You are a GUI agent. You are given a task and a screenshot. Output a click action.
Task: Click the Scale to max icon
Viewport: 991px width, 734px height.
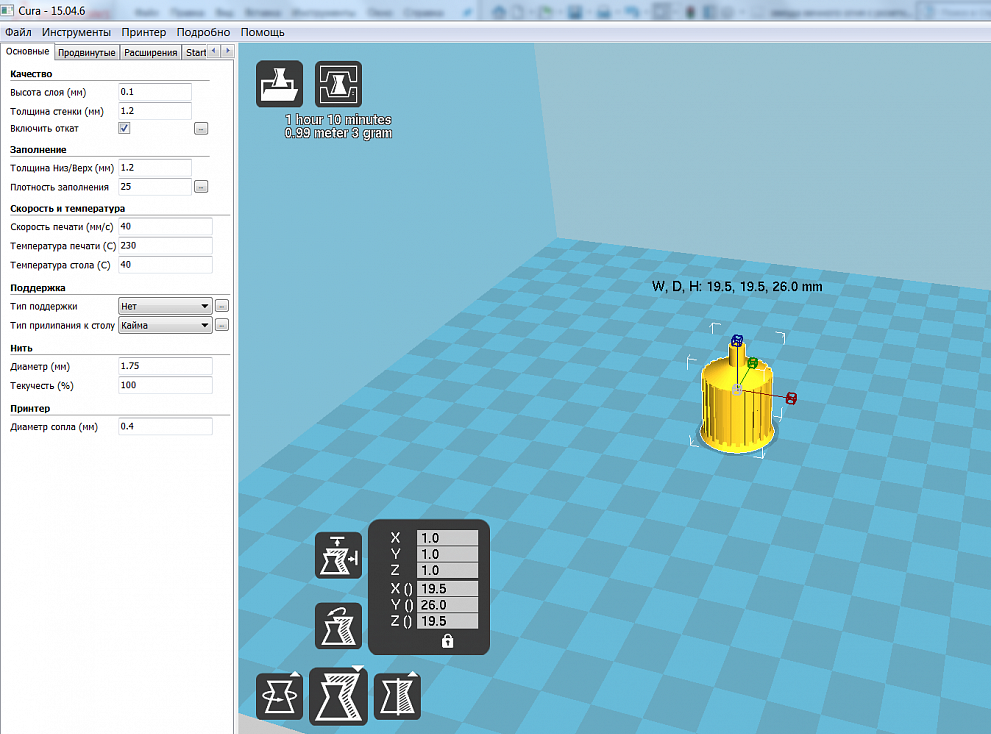click(339, 555)
